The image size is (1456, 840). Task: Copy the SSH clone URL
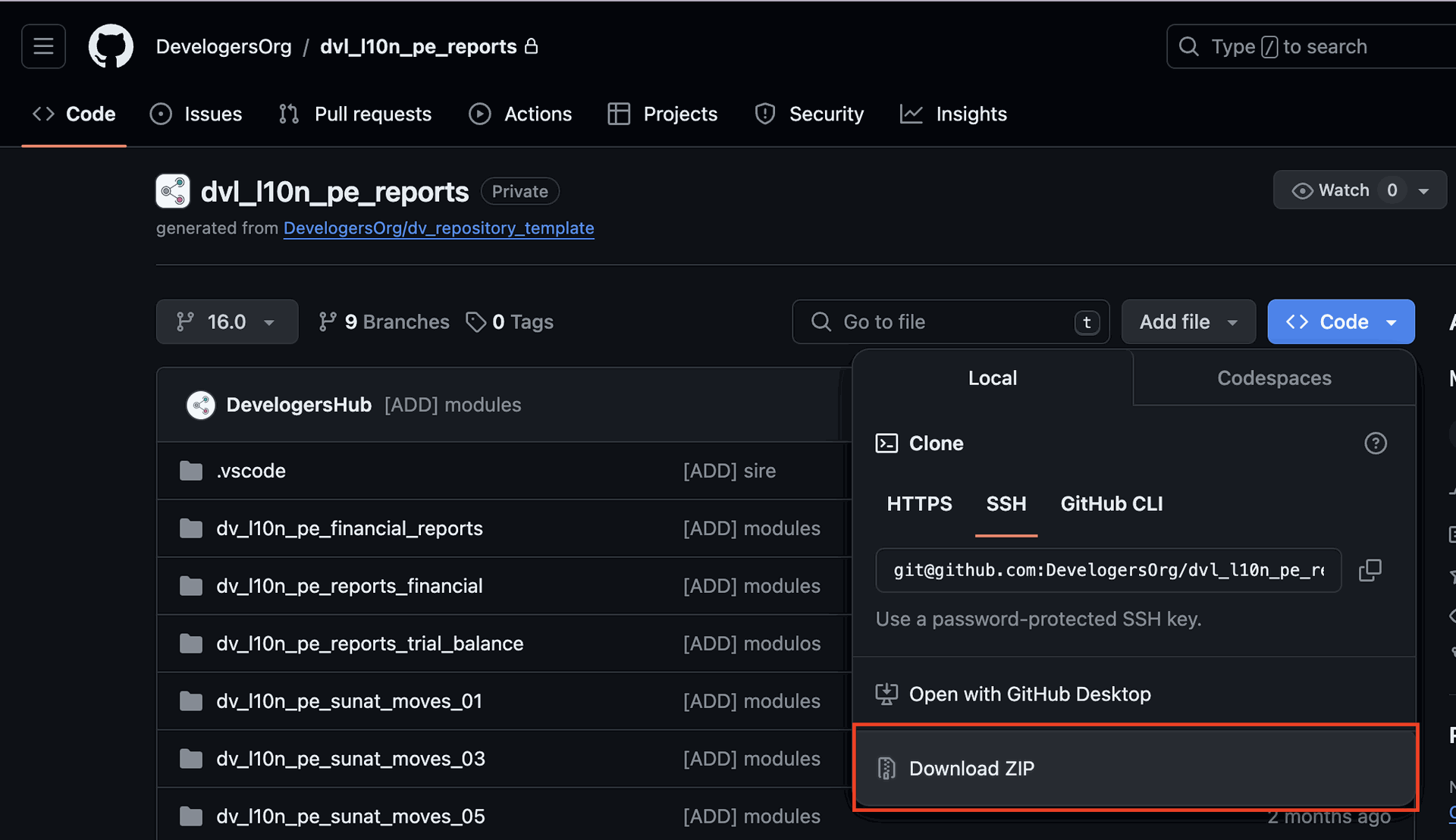click(1370, 570)
